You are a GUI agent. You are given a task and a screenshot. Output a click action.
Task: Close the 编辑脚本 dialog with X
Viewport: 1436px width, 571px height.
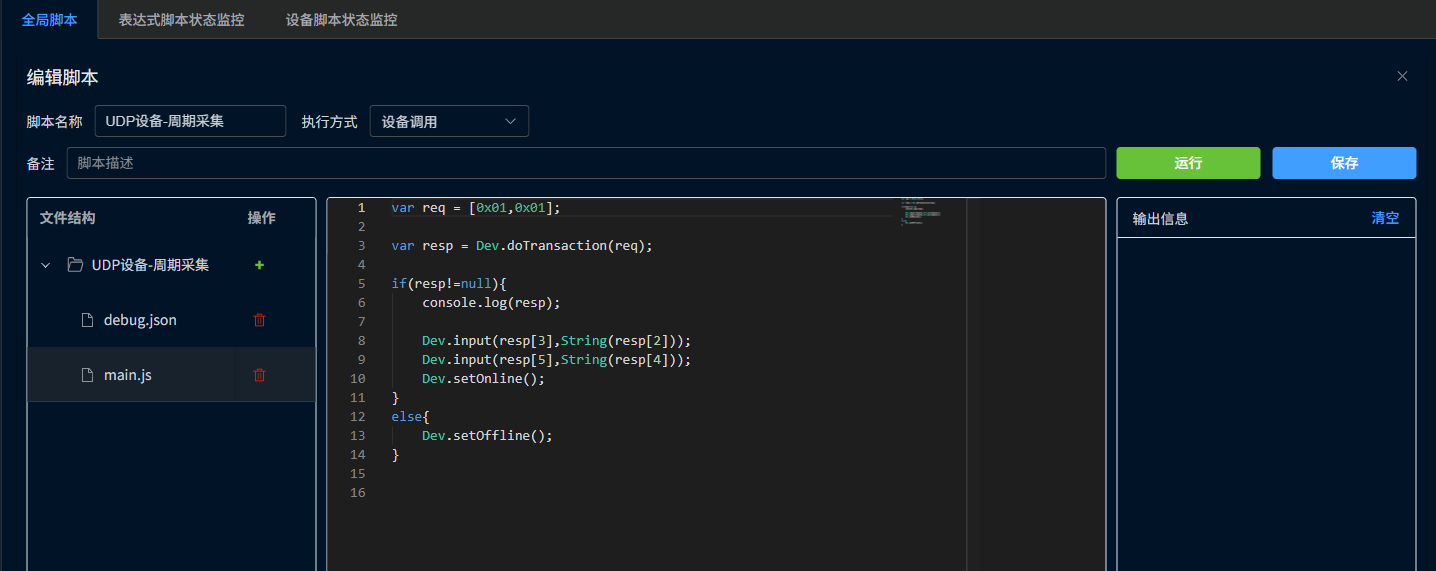pyautogui.click(x=1402, y=76)
